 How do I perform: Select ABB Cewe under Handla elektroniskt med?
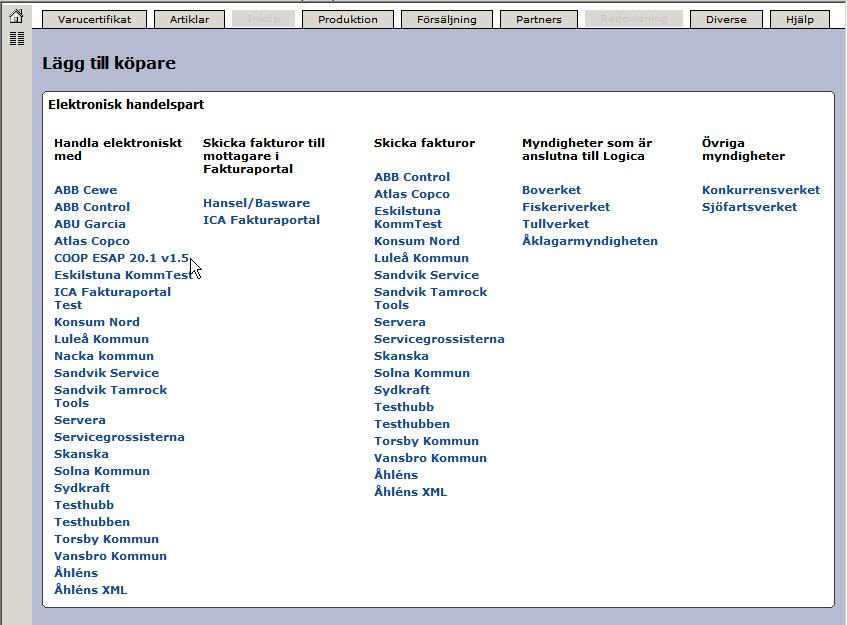point(85,190)
